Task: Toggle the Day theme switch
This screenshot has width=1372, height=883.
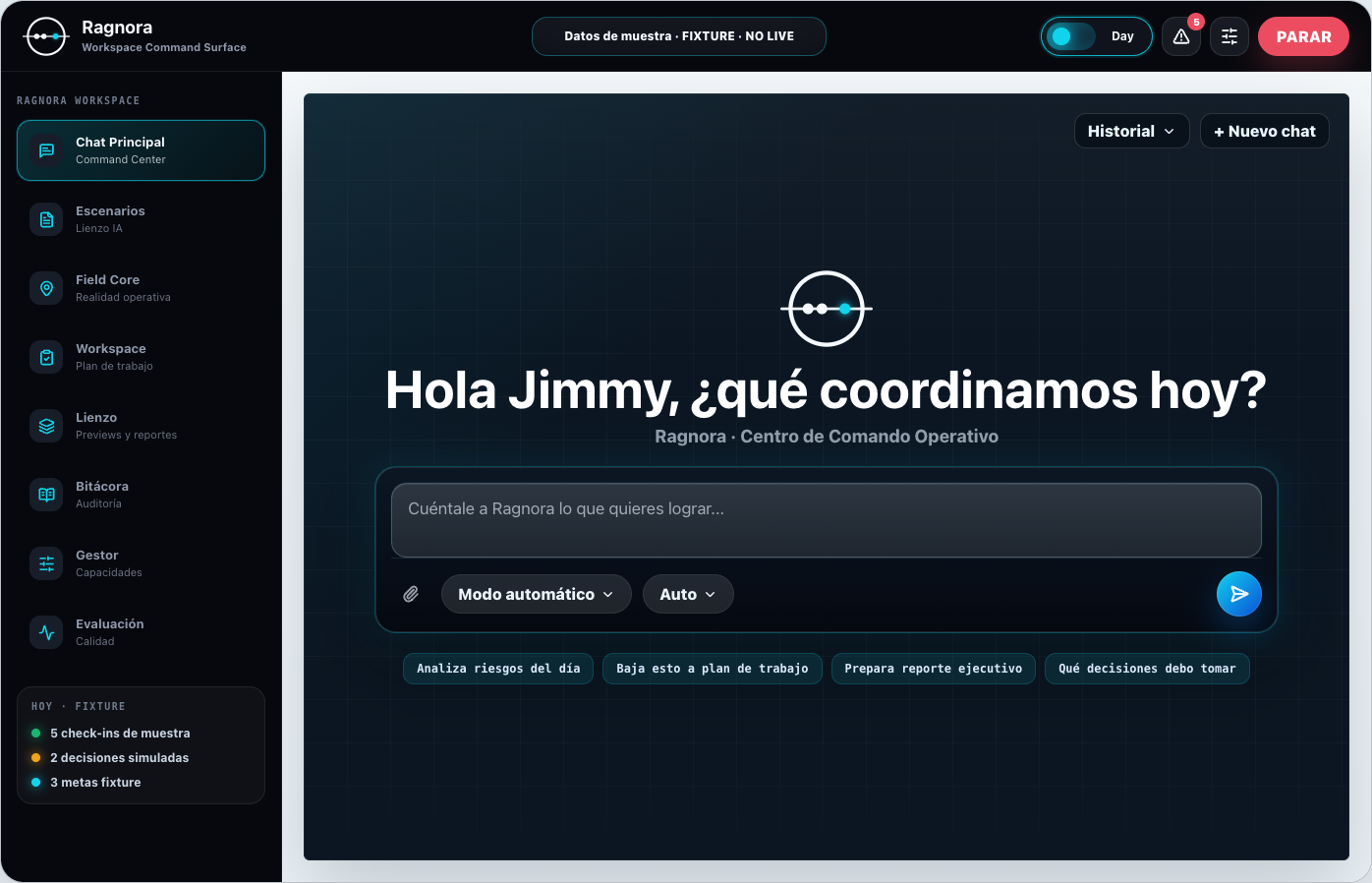Action: pos(1097,36)
